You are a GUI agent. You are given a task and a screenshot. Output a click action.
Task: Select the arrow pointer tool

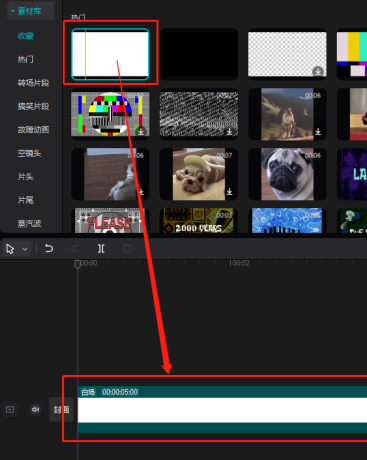[x=10, y=249]
